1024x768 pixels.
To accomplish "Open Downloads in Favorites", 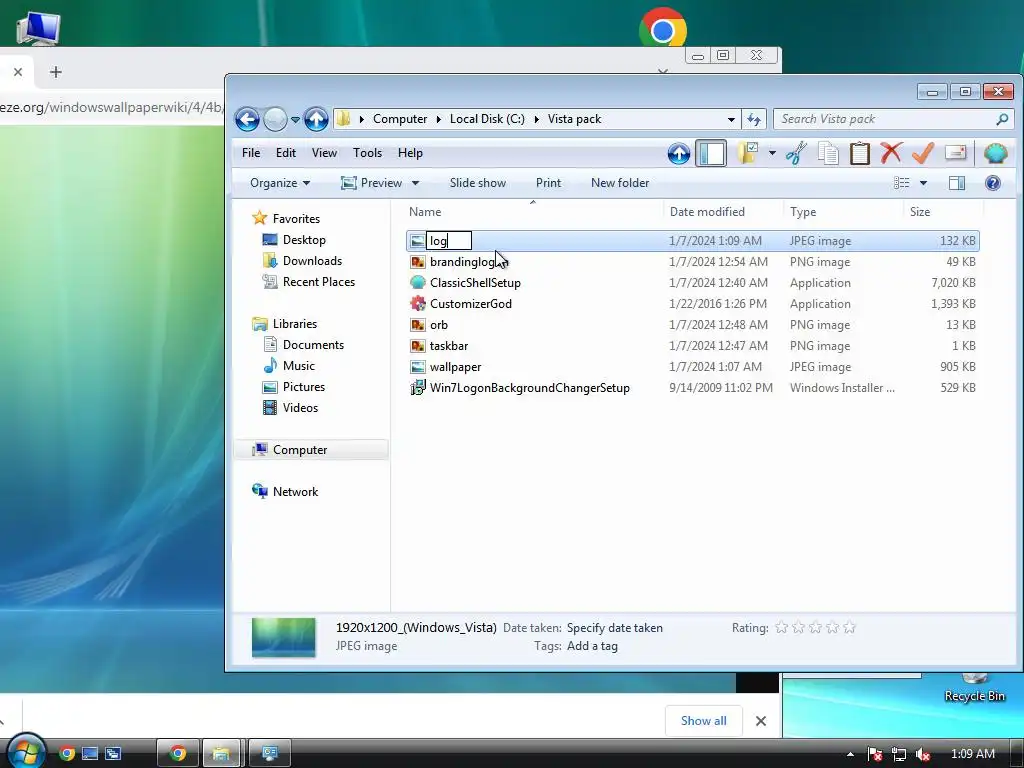I will pos(312,261).
